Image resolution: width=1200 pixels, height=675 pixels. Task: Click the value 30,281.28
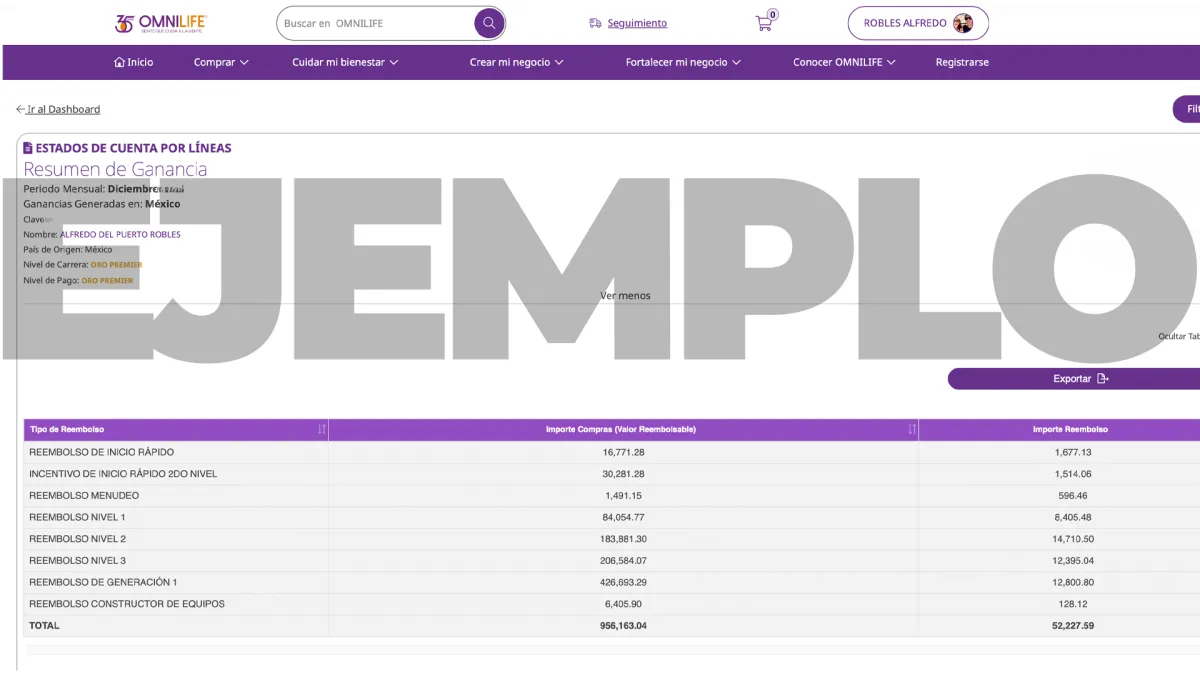coord(624,474)
